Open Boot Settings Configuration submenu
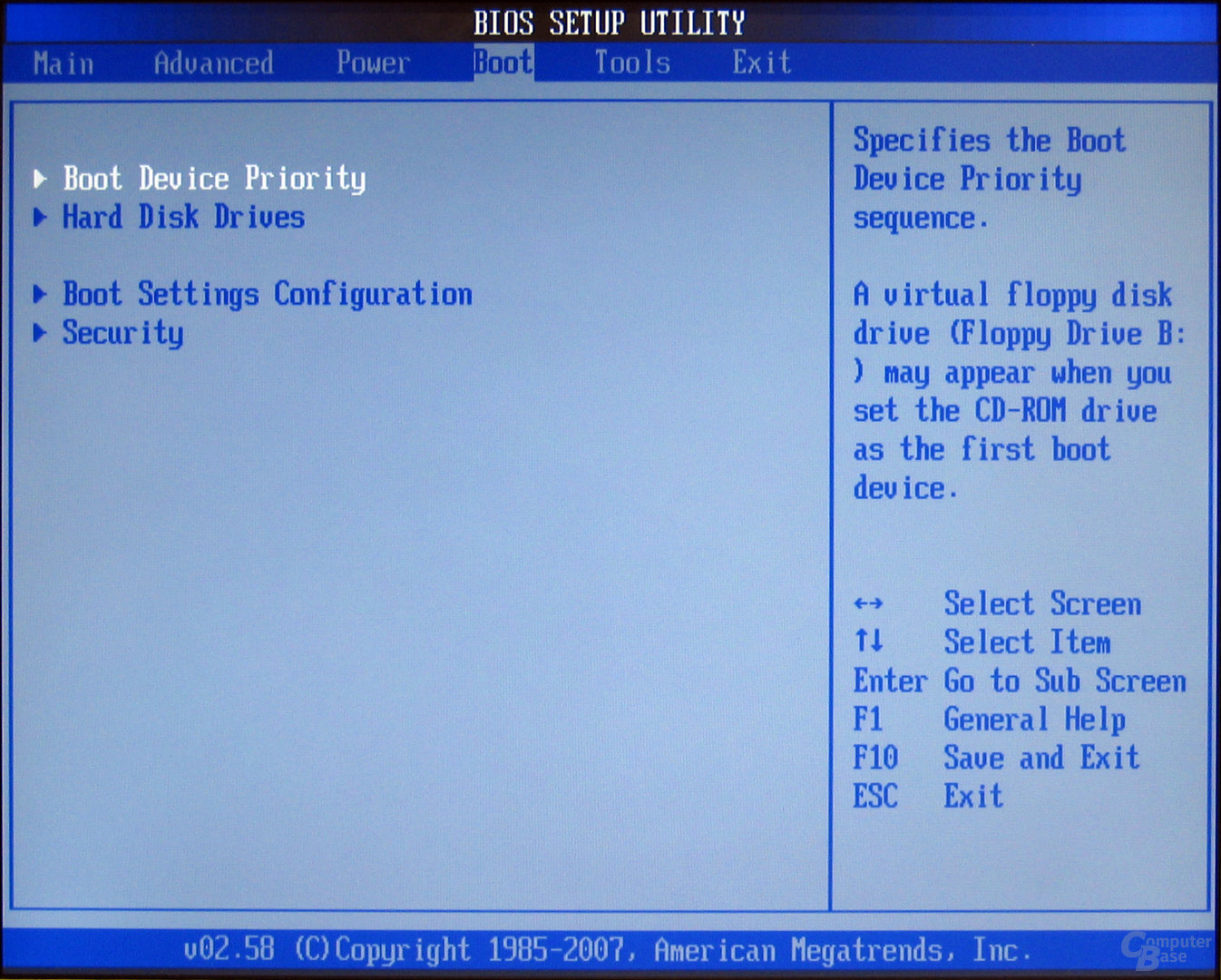 point(268,294)
